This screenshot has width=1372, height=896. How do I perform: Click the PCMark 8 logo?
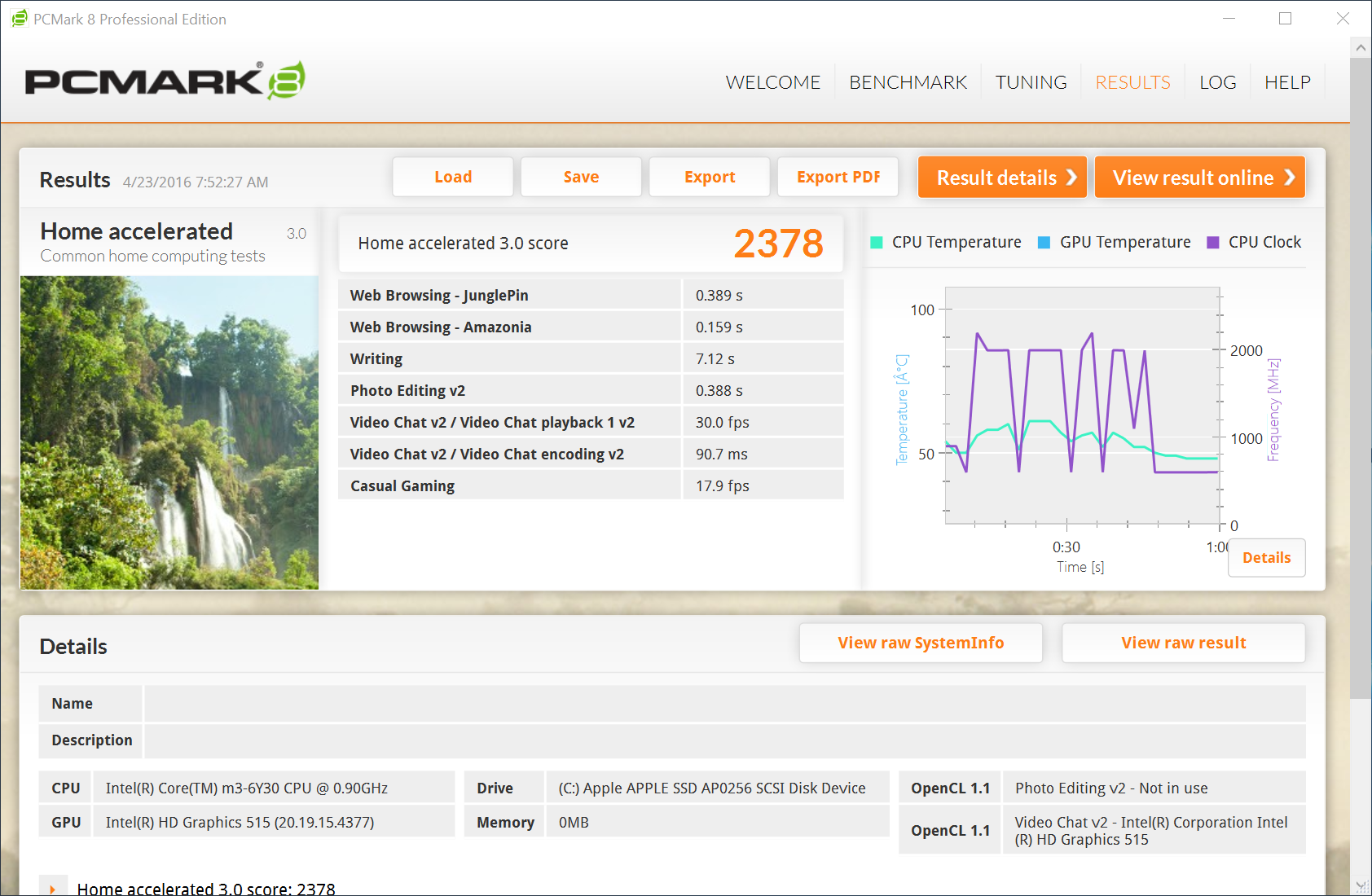tap(165, 81)
